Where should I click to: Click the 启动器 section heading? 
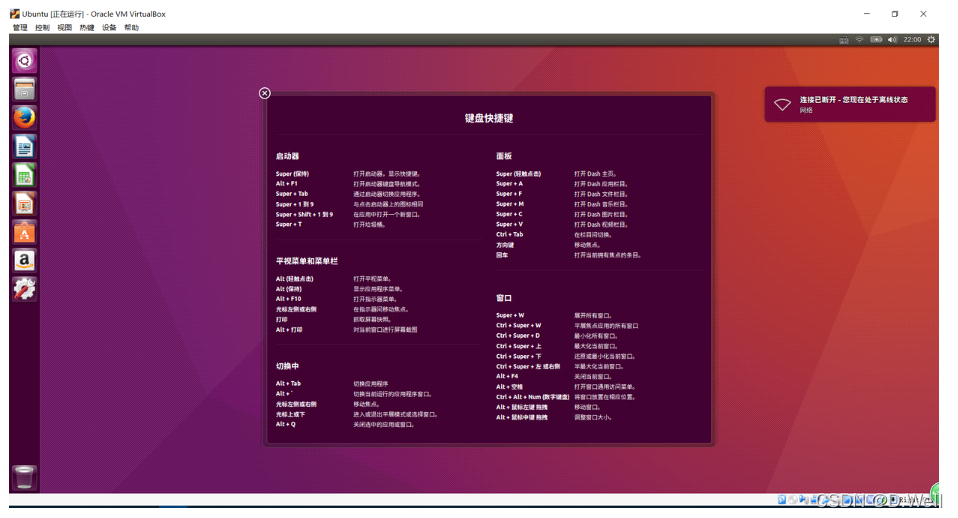287,156
